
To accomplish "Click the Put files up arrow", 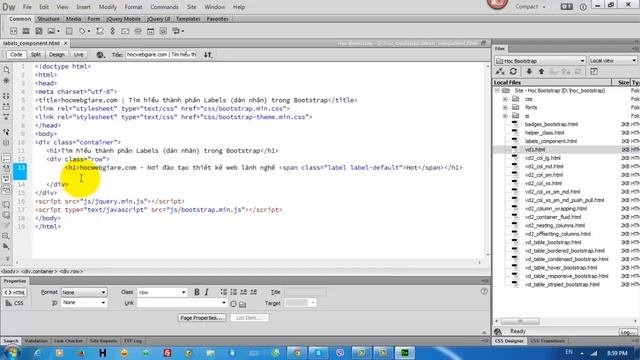I will click(x=541, y=71).
